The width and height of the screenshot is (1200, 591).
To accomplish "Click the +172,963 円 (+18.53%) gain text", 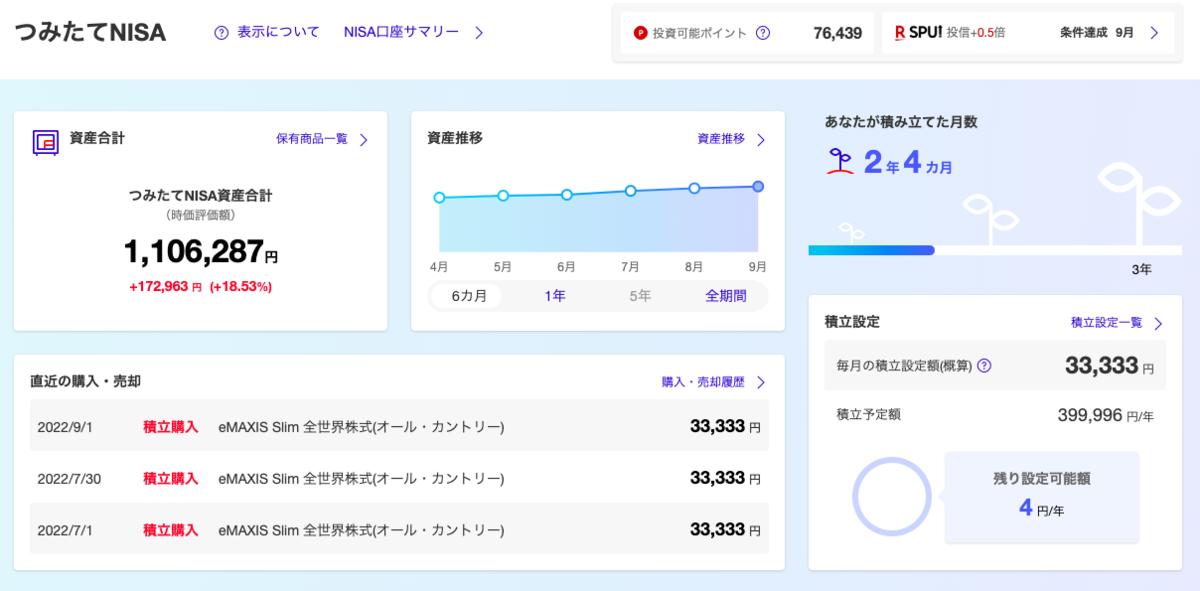I will pyautogui.click(x=200, y=286).
